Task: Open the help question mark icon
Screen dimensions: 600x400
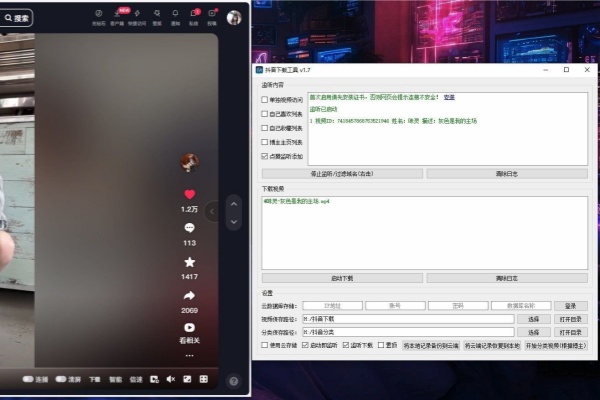Action: [233, 380]
